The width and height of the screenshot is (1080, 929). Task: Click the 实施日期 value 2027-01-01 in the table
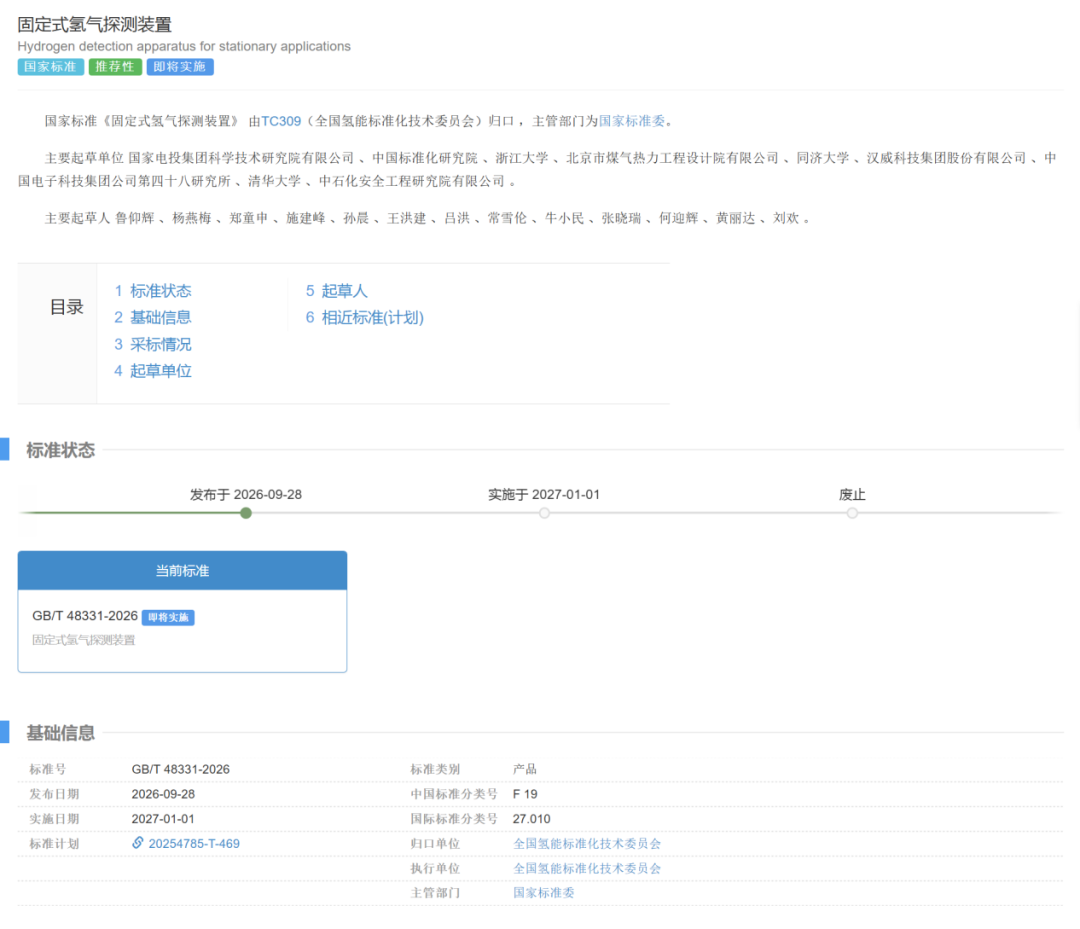pyautogui.click(x=163, y=819)
